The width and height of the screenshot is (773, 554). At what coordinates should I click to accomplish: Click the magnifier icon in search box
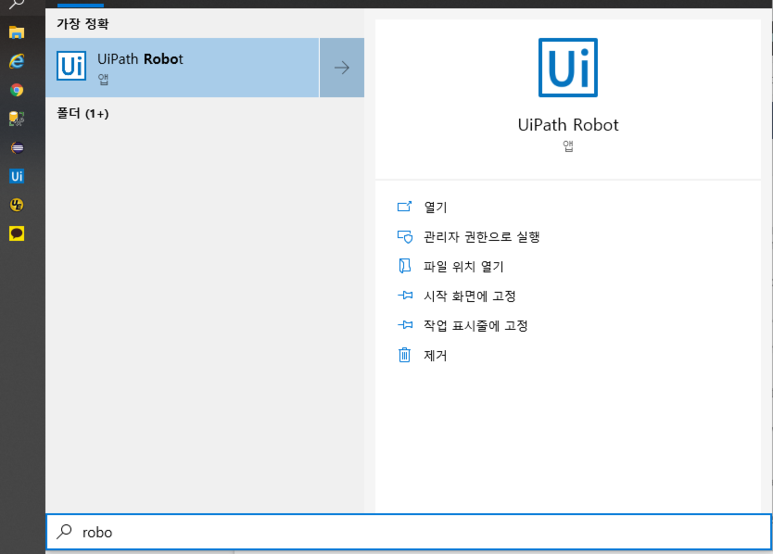(x=64, y=531)
